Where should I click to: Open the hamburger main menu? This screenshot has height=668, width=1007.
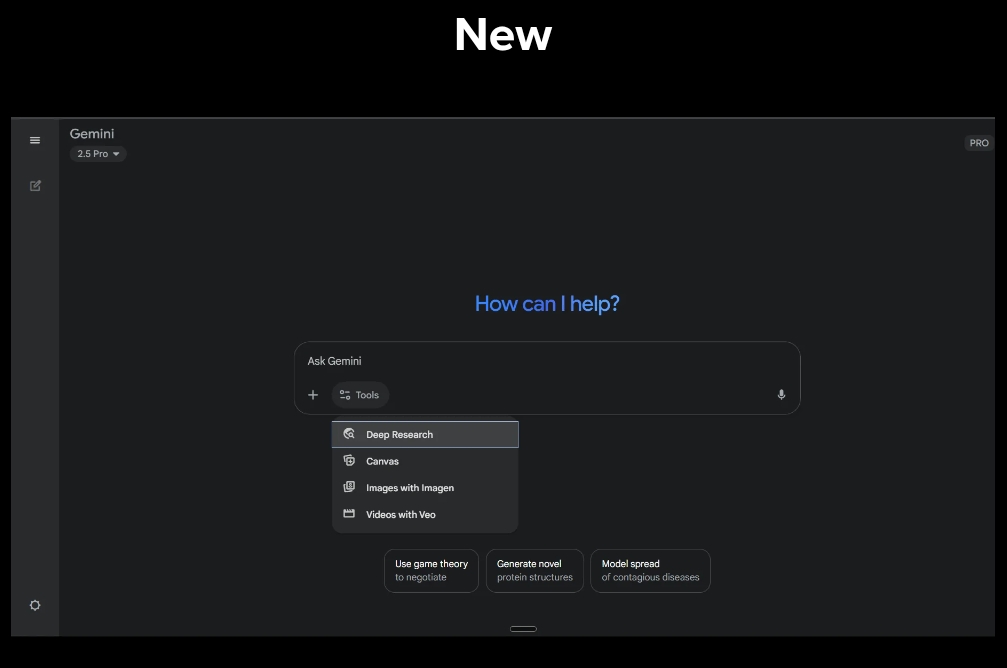pos(35,141)
